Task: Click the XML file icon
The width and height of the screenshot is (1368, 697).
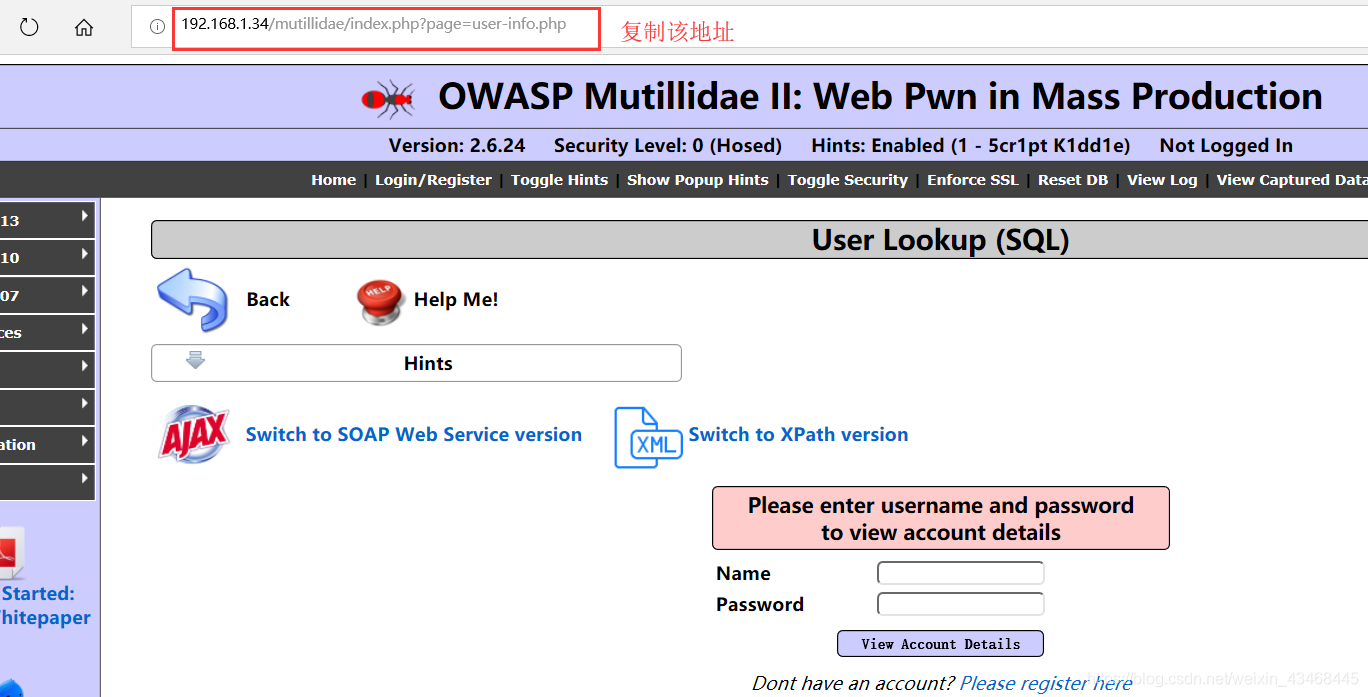Action: coord(648,437)
